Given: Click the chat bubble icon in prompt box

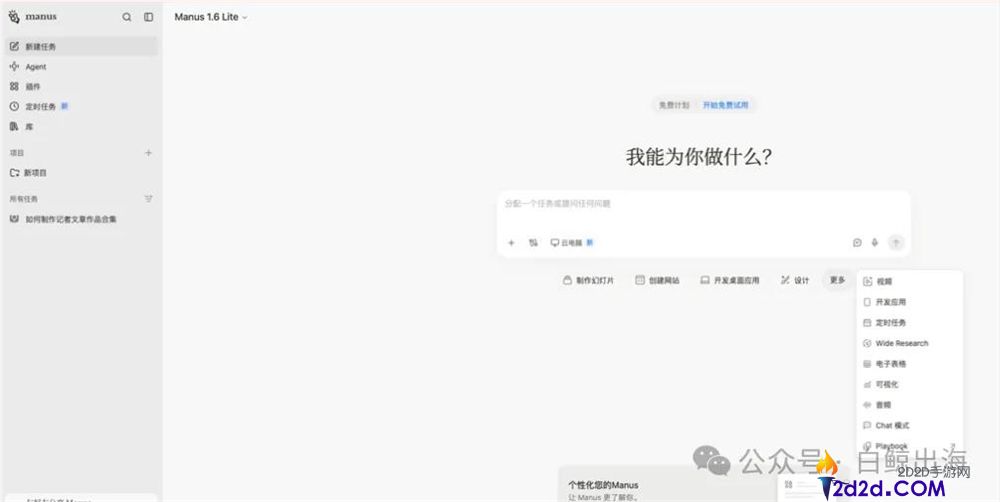Looking at the screenshot, I should pyautogui.click(x=857, y=243).
